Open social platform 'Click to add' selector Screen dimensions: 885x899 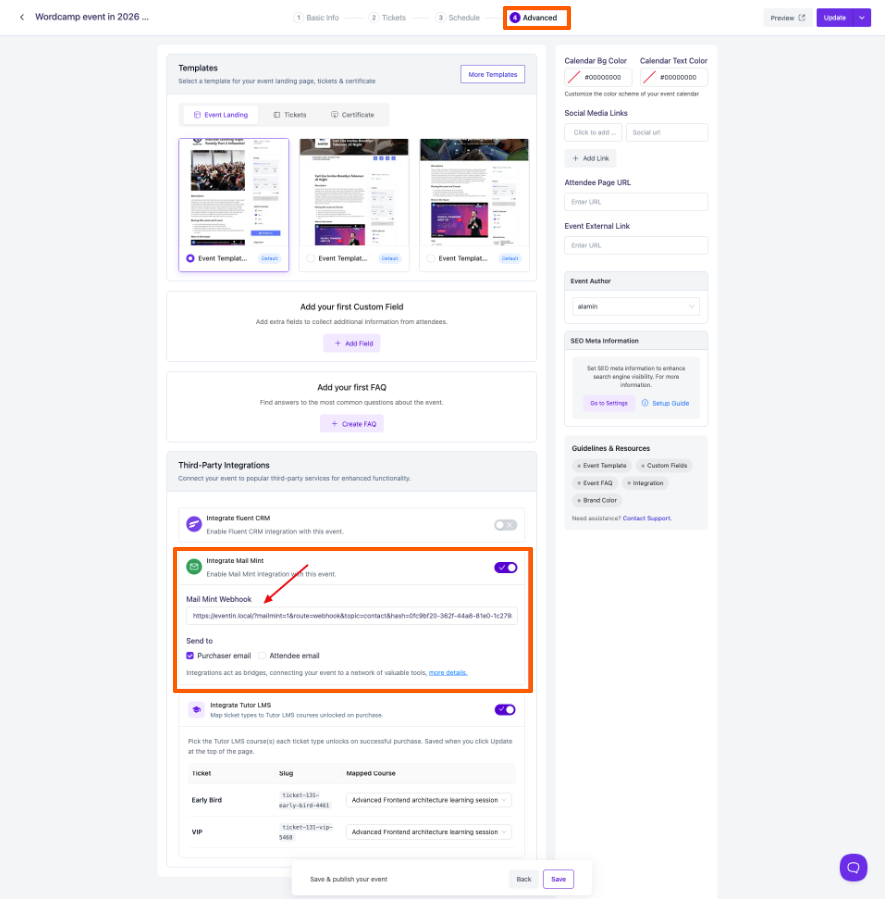point(594,132)
